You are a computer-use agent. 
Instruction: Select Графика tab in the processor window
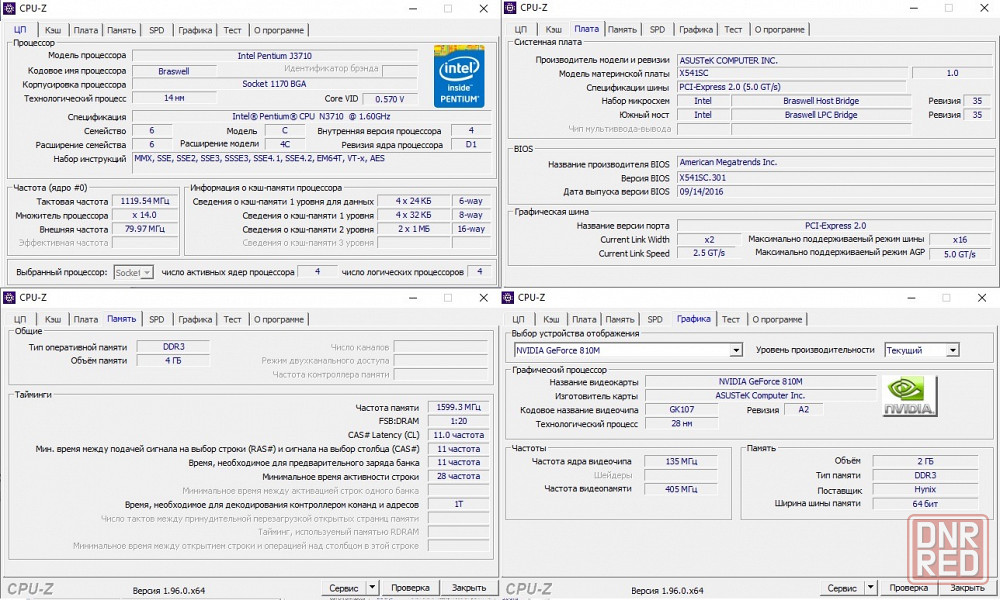click(195, 30)
